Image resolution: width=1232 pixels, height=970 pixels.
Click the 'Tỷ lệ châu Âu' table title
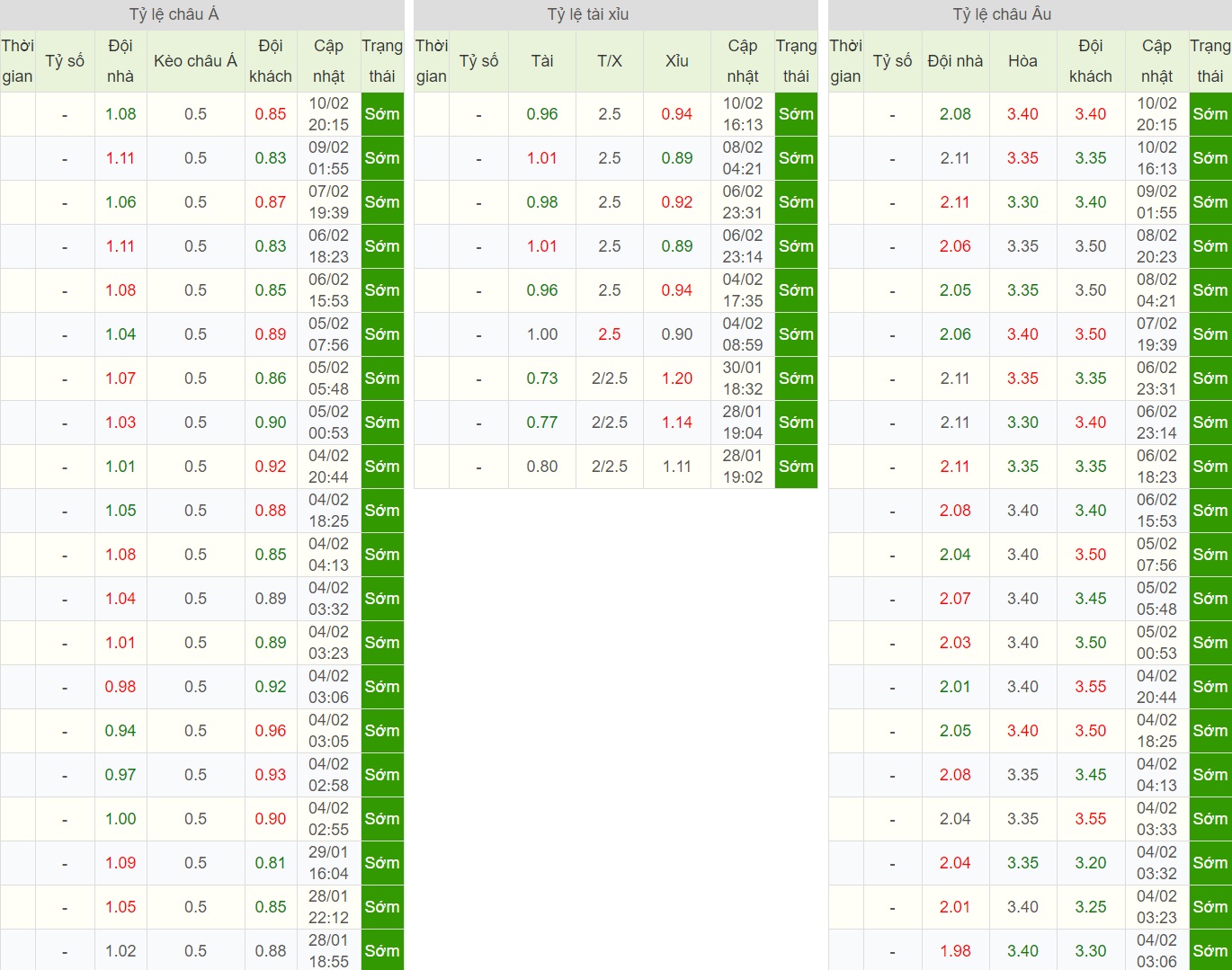coord(1002,14)
